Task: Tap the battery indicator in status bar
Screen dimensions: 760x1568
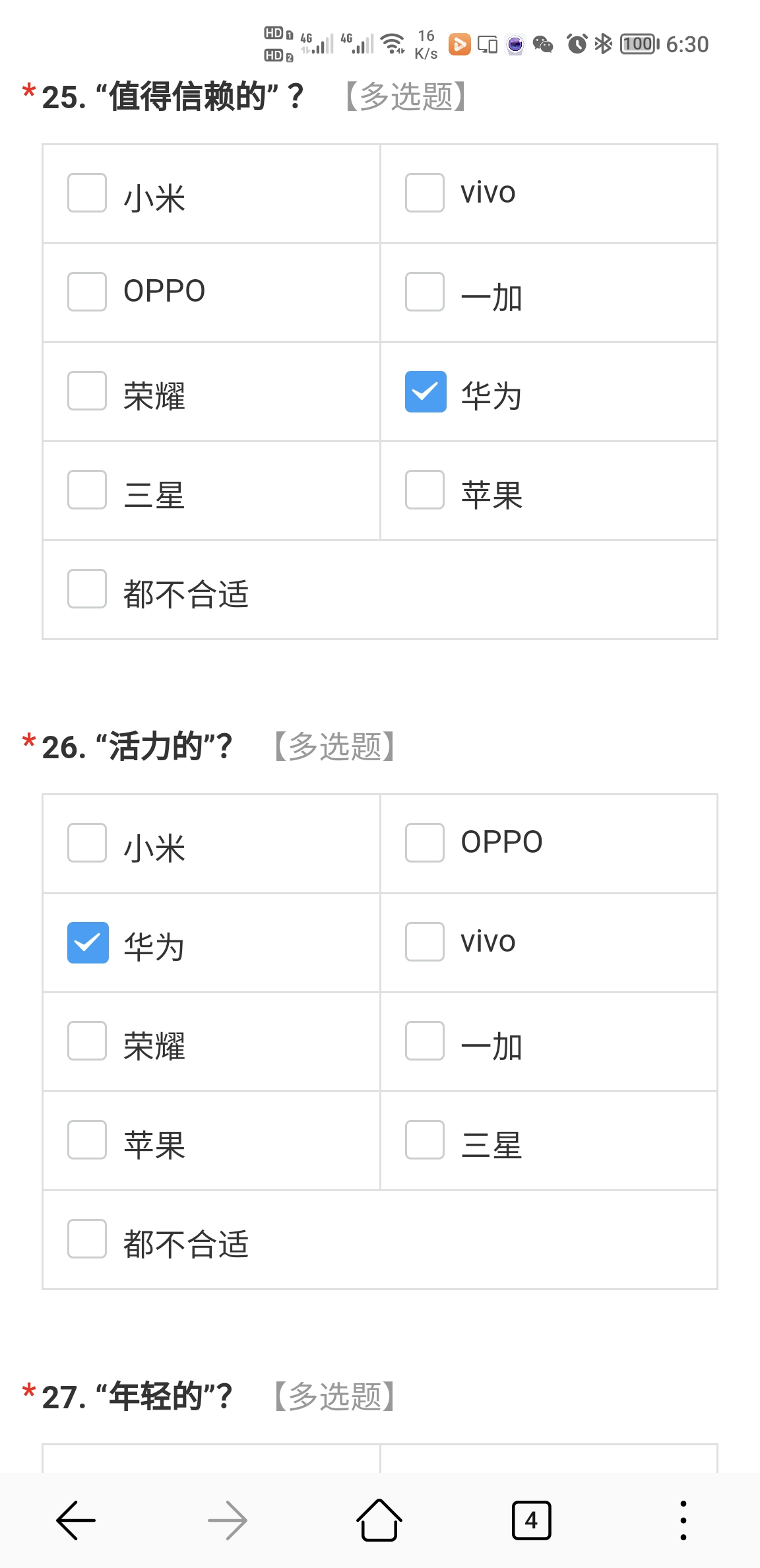Action: click(x=639, y=44)
